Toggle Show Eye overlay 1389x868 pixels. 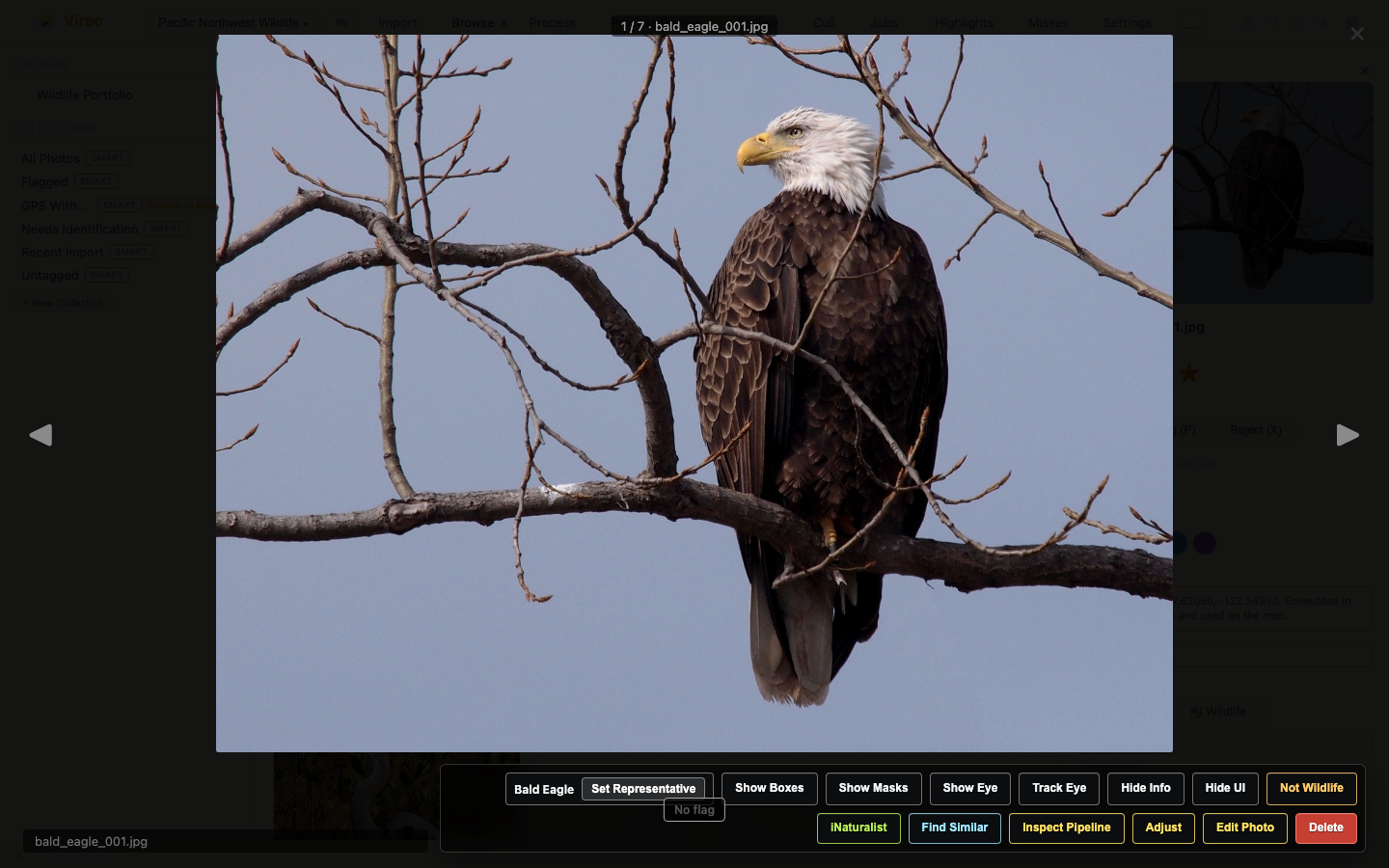click(x=970, y=788)
